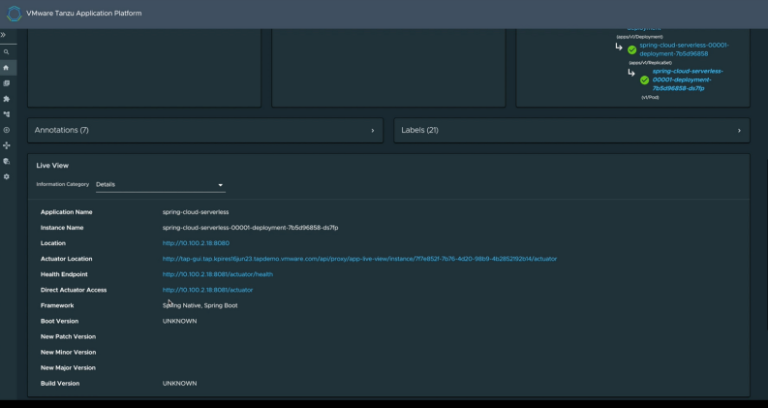Open the Information Category dropdown showing Details
The image size is (768, 408).
pos(161,185)
